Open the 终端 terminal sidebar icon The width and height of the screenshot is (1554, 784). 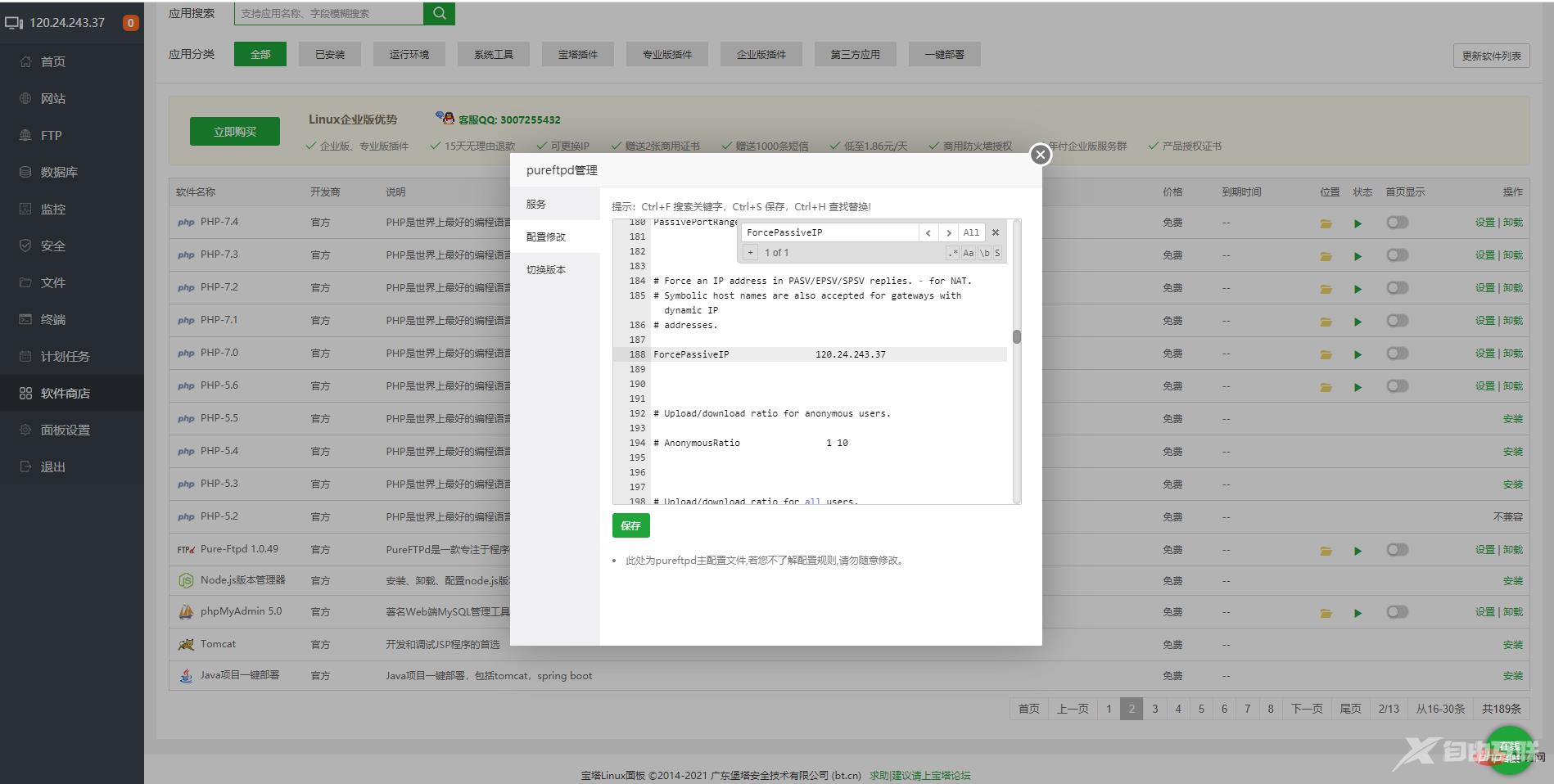[25, 320]
